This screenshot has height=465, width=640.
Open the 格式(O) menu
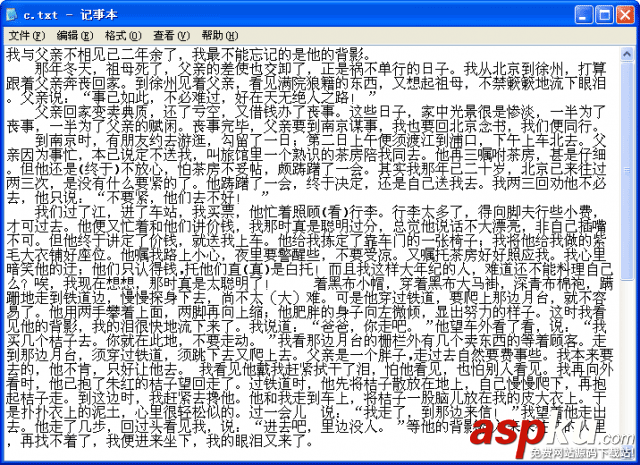coord(123,36)
